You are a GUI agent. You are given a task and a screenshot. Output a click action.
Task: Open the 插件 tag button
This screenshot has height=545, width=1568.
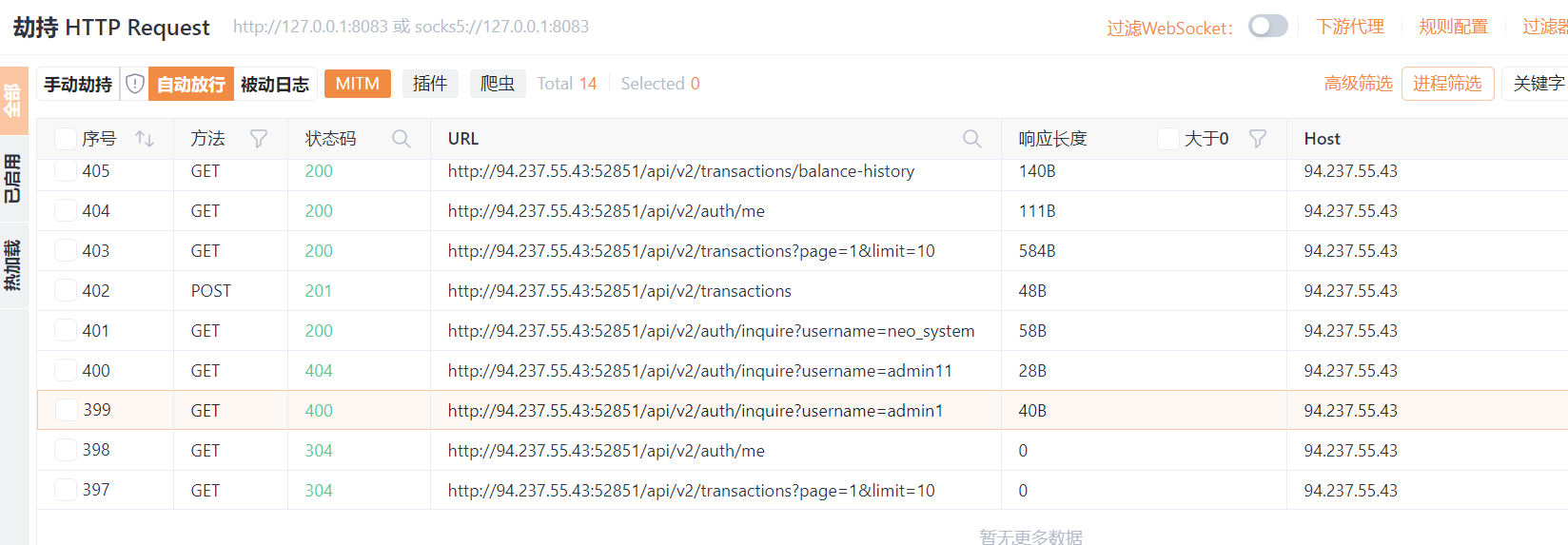[430, 84]
